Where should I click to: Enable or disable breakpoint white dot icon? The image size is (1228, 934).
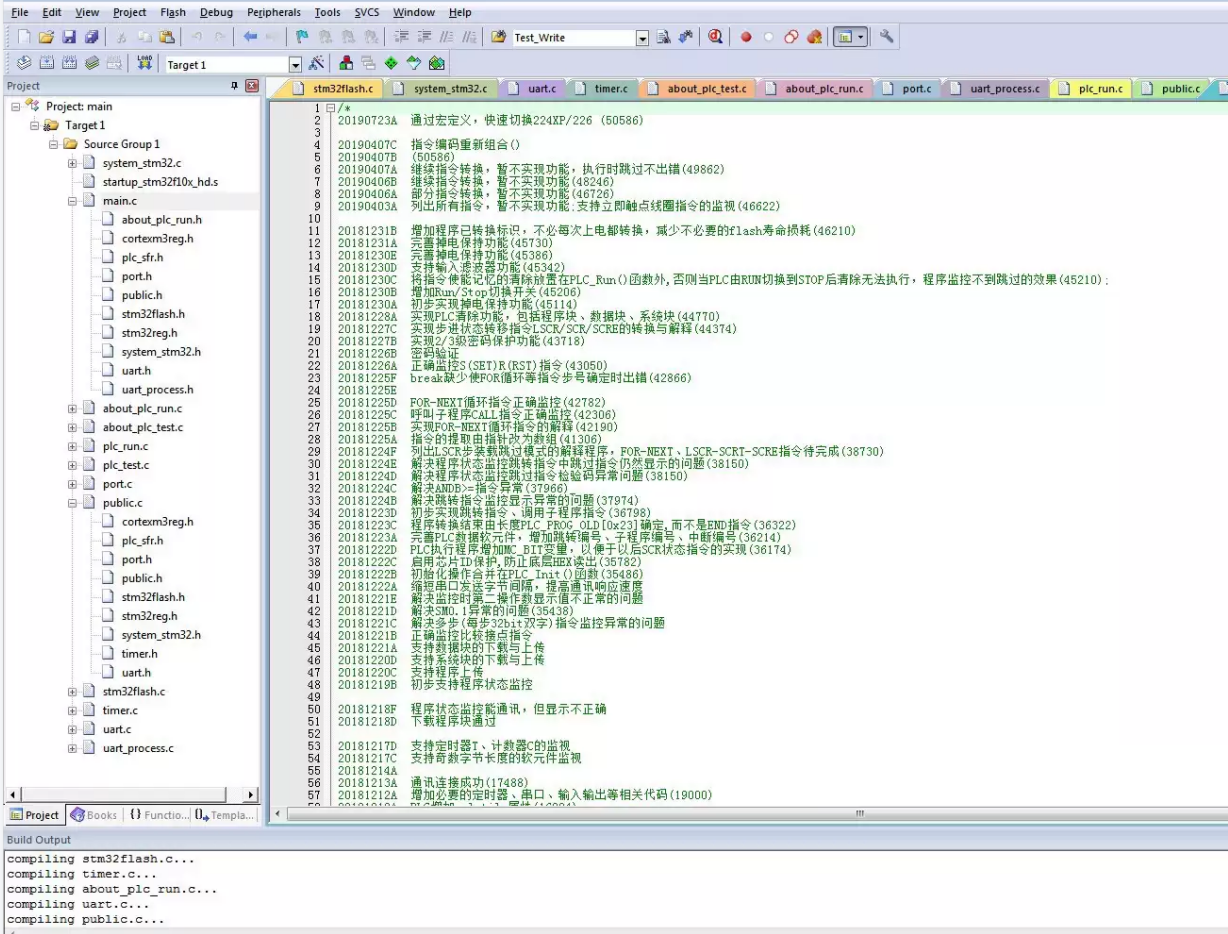768,37
